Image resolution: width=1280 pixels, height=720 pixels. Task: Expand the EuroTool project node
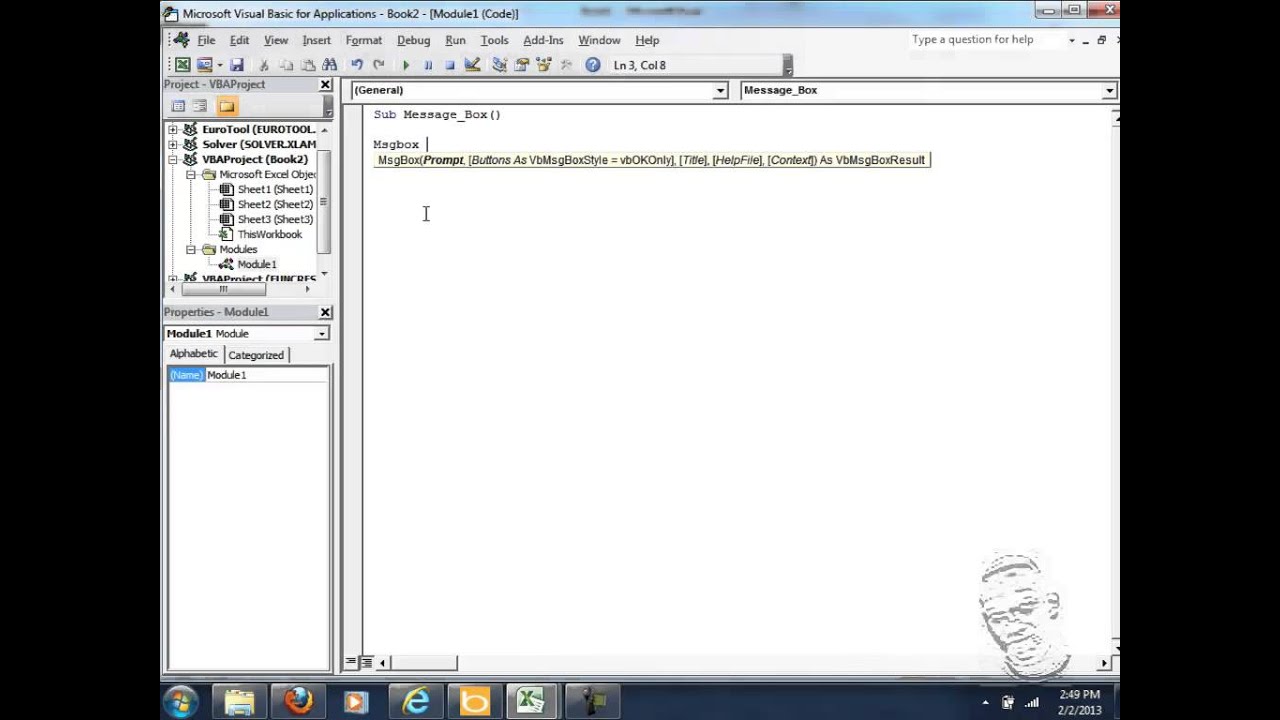coord(173,129)
